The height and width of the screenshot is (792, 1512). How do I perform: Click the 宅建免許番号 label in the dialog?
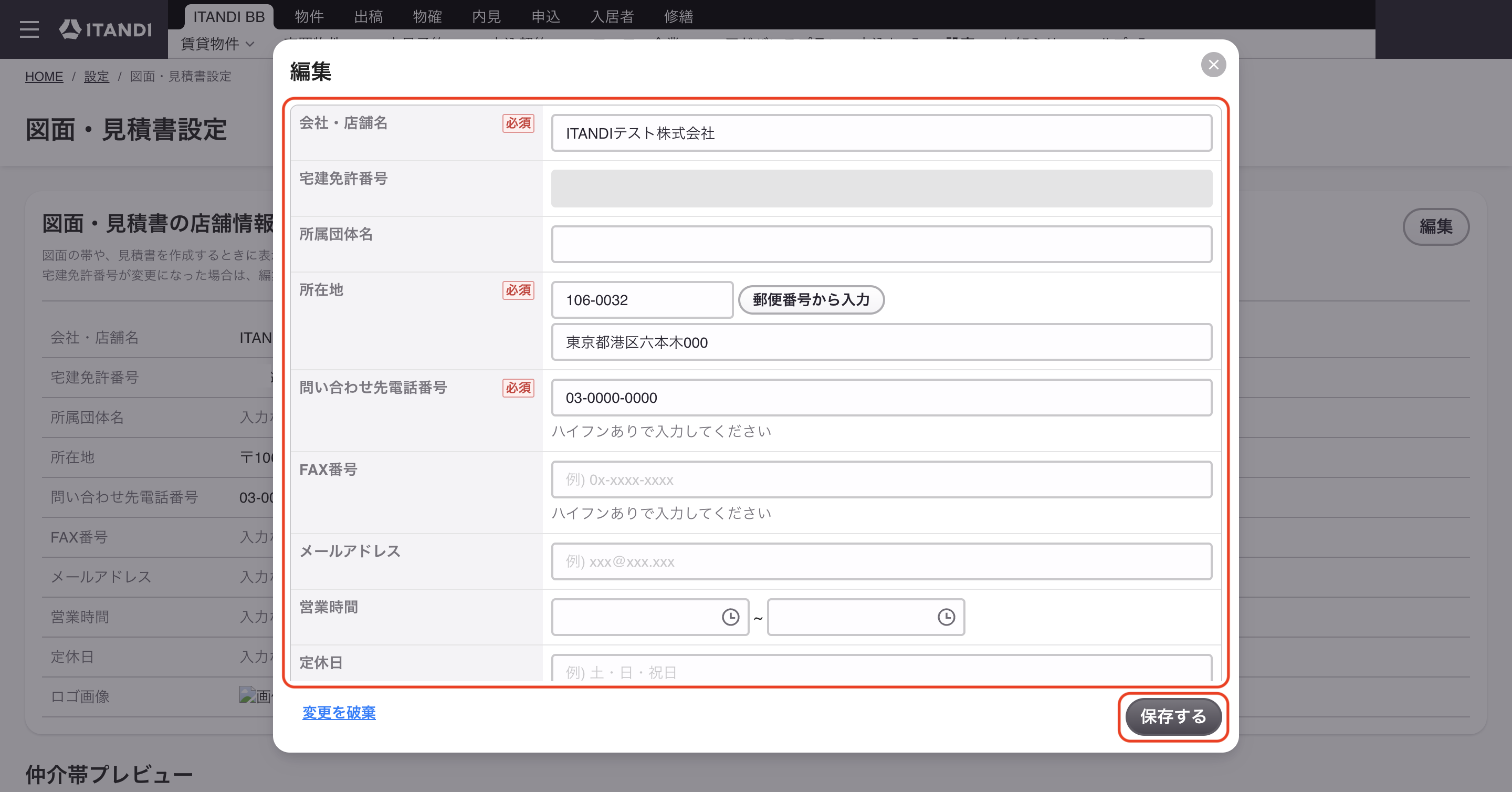tap(343, 179)
